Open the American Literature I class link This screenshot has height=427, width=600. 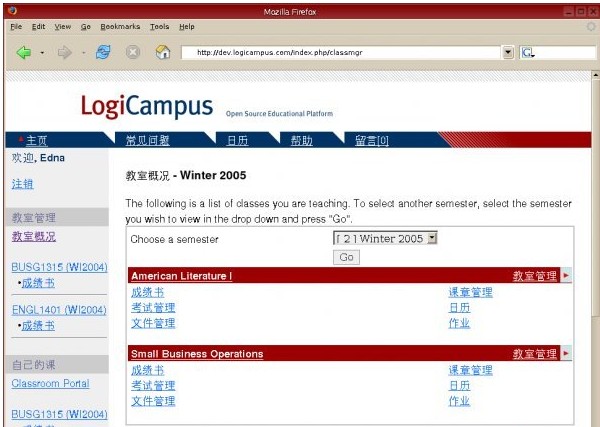(181, 276)
